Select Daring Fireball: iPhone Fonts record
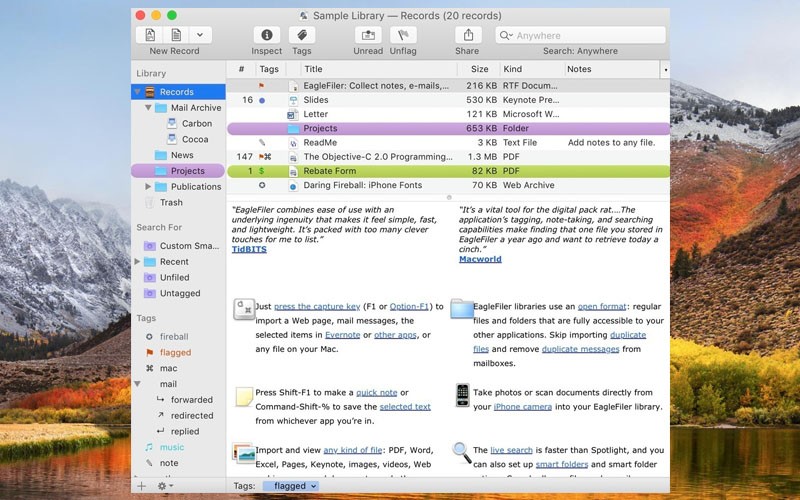 point(448,185)
